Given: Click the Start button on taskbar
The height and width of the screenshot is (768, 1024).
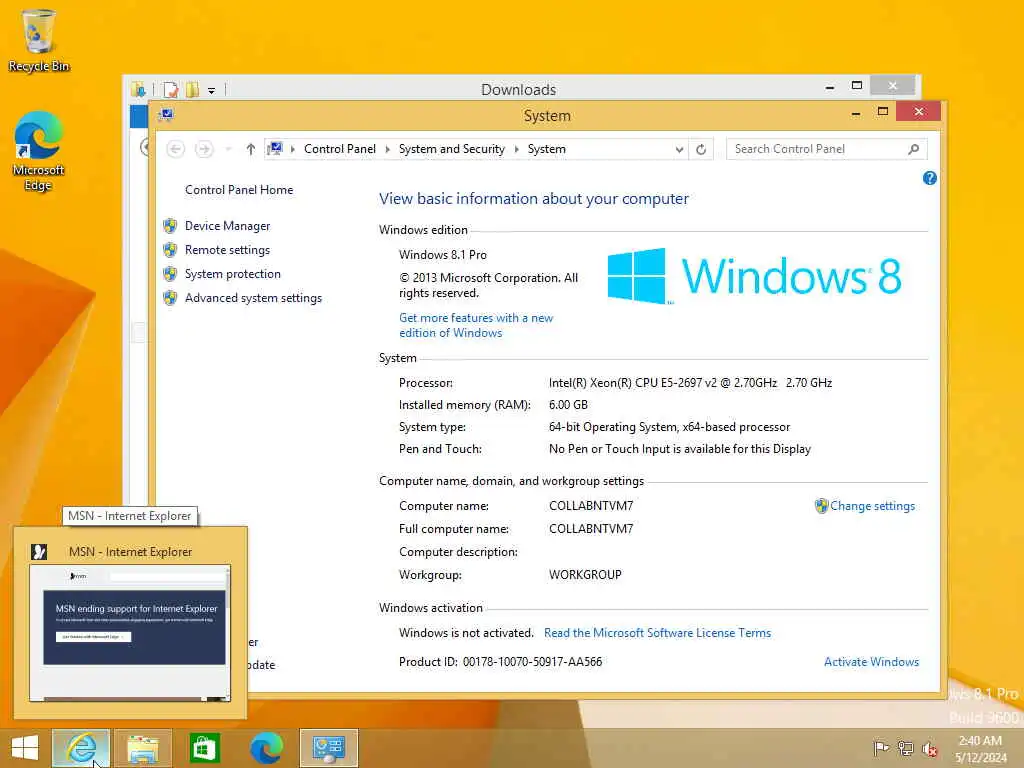Looking at the screenshot, I should pos(25,748).
